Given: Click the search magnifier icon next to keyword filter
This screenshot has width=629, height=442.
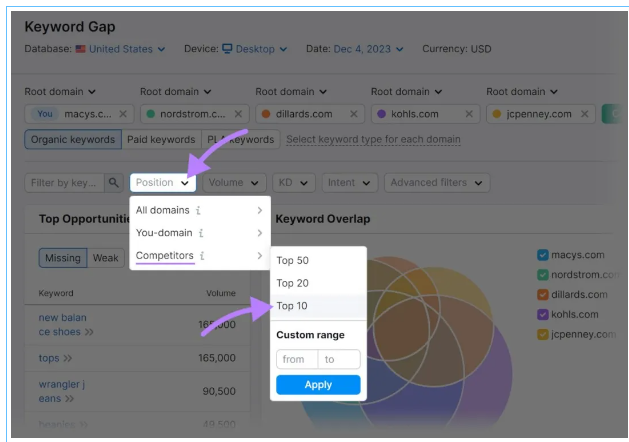Looking at the screenshot, I should tap(114, 183).
